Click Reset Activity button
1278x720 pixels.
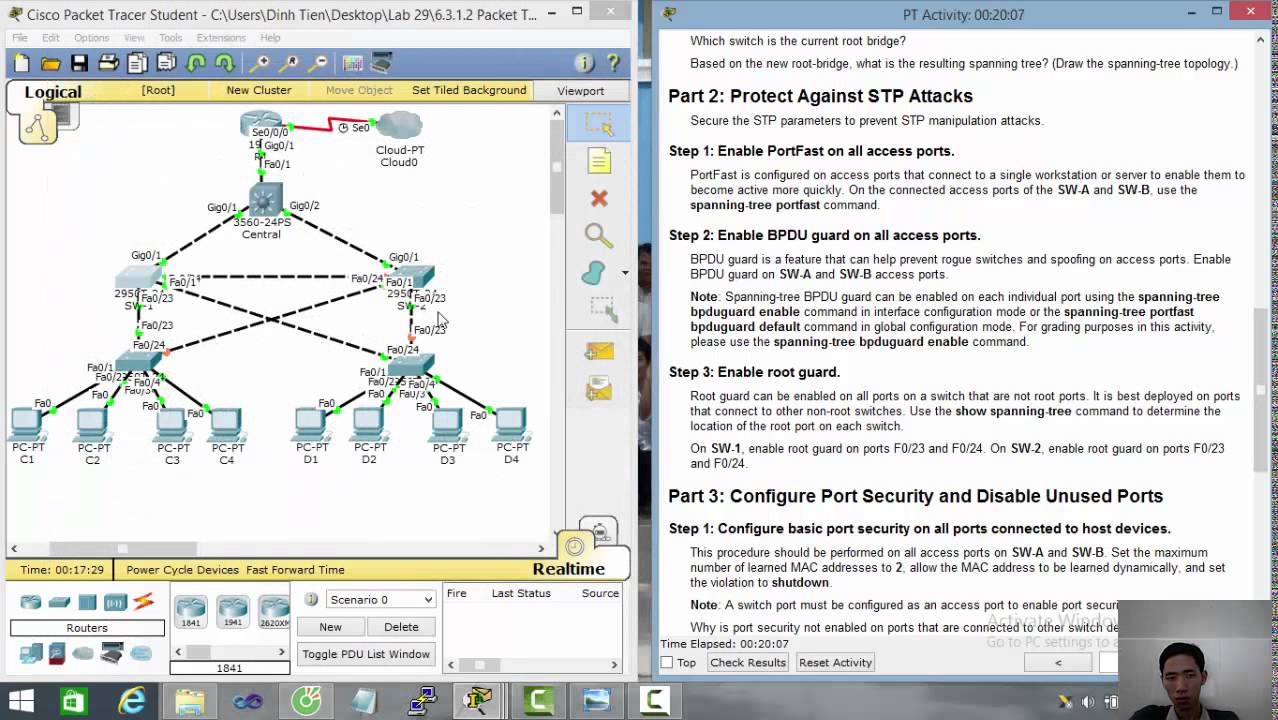[836, 663]
